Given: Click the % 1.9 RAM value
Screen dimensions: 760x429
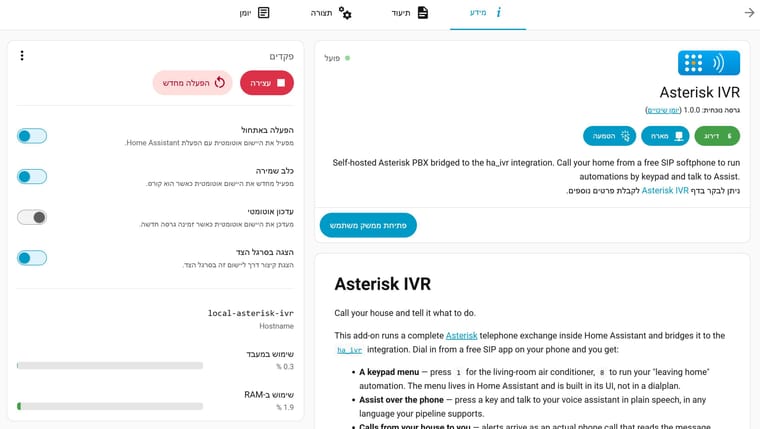Looking at the screenshot, I should (285, 407).
